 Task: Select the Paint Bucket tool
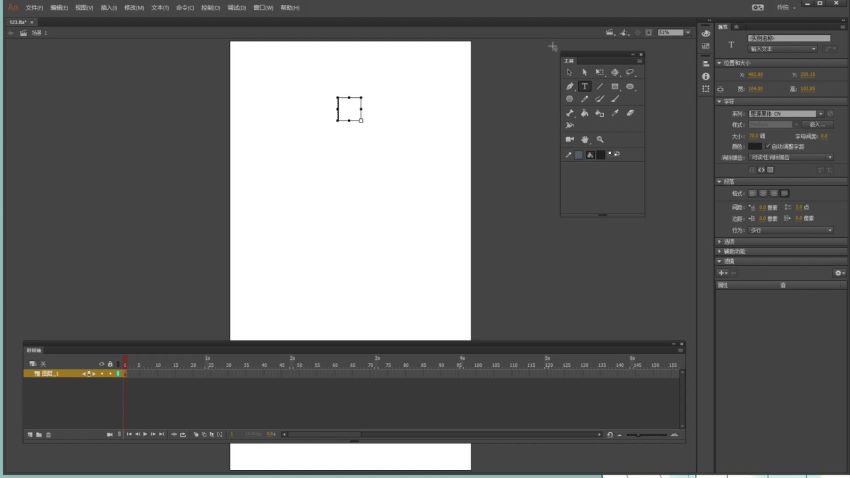pos(584,113)
